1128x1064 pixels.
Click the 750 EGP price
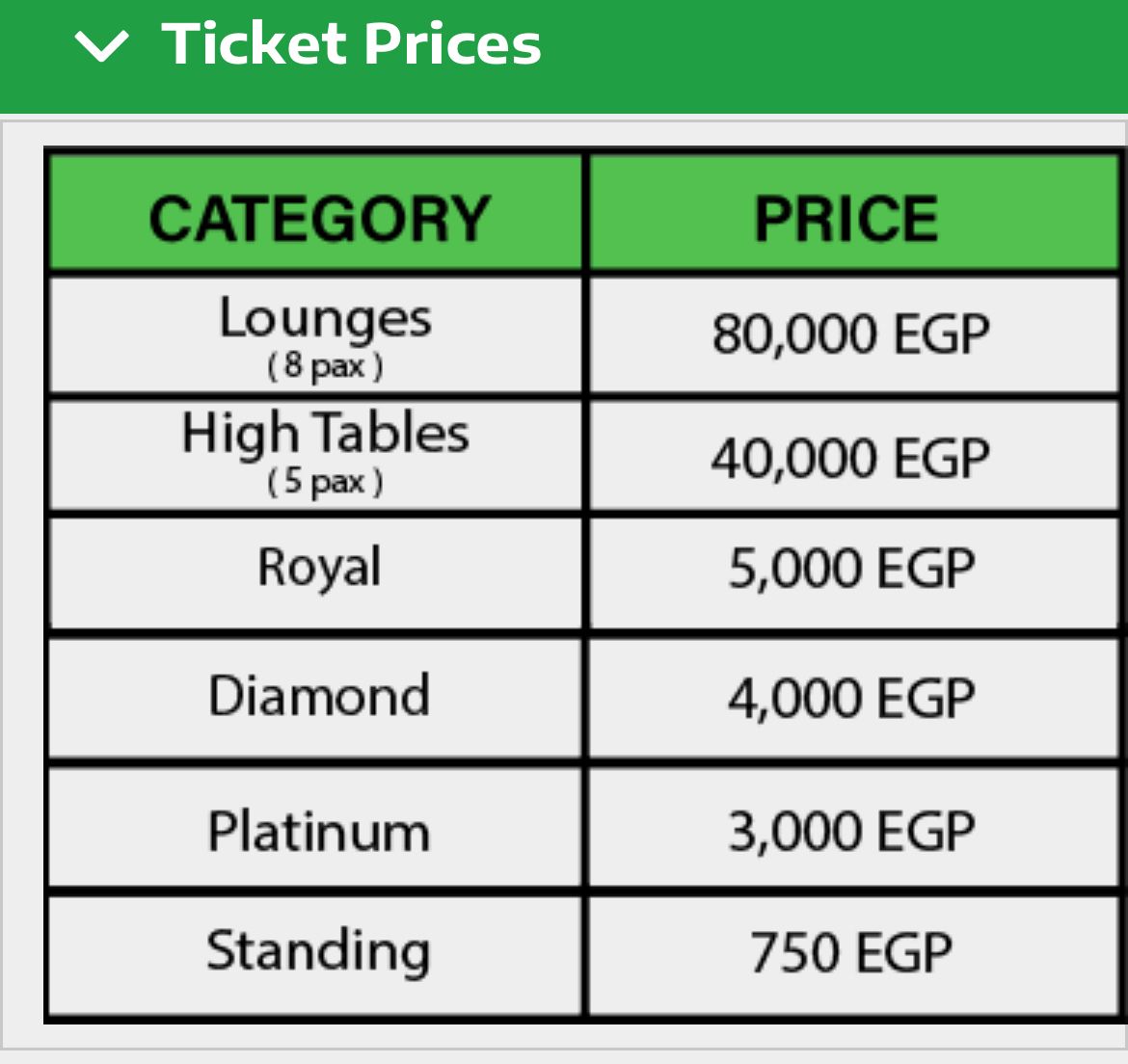(x=851, y=952)
